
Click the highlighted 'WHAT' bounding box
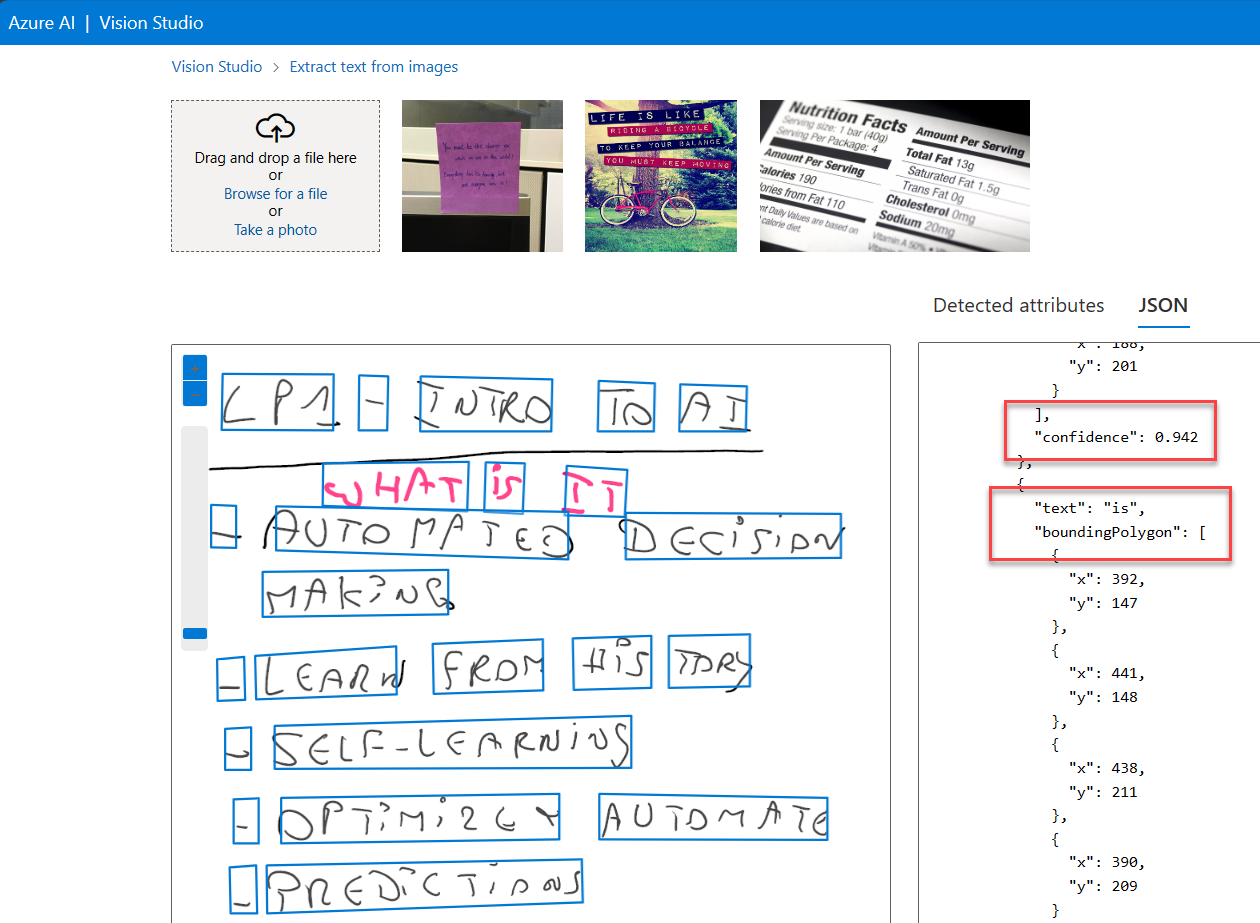click(395, 484)
